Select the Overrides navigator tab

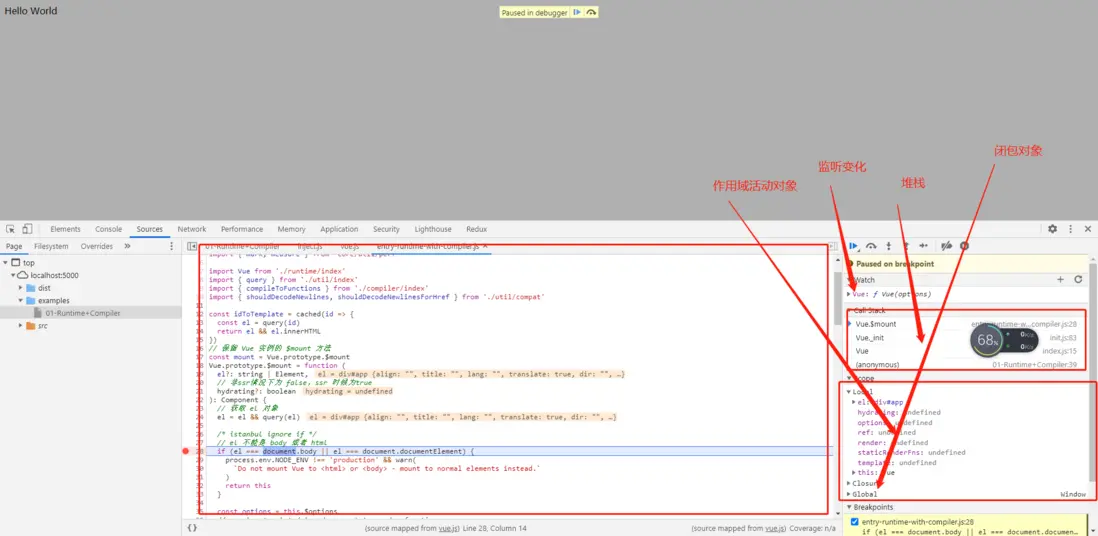tap(97, 247)
